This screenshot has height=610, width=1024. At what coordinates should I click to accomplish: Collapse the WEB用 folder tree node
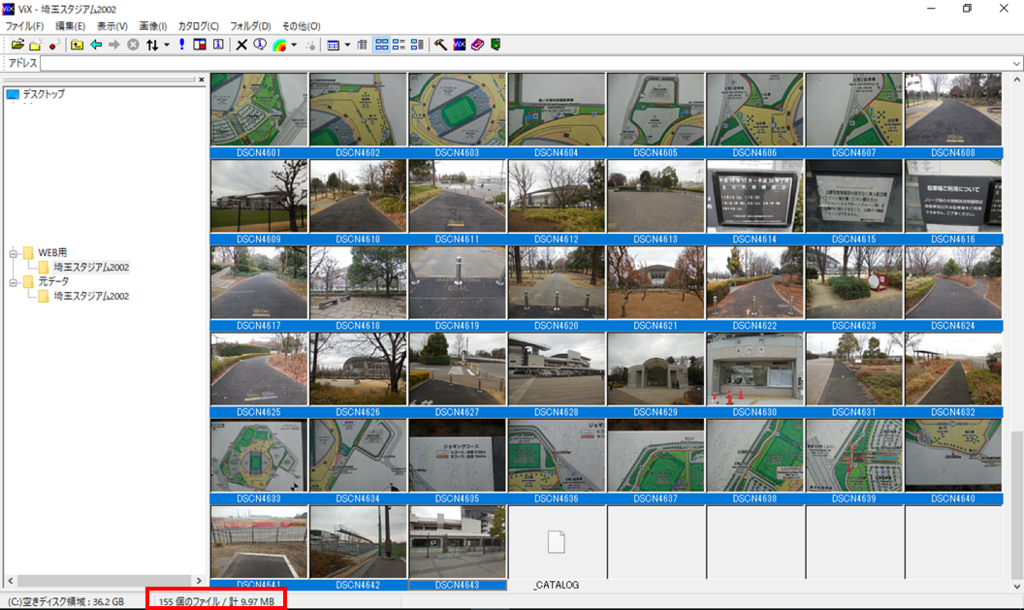click(x=13, y=253)
